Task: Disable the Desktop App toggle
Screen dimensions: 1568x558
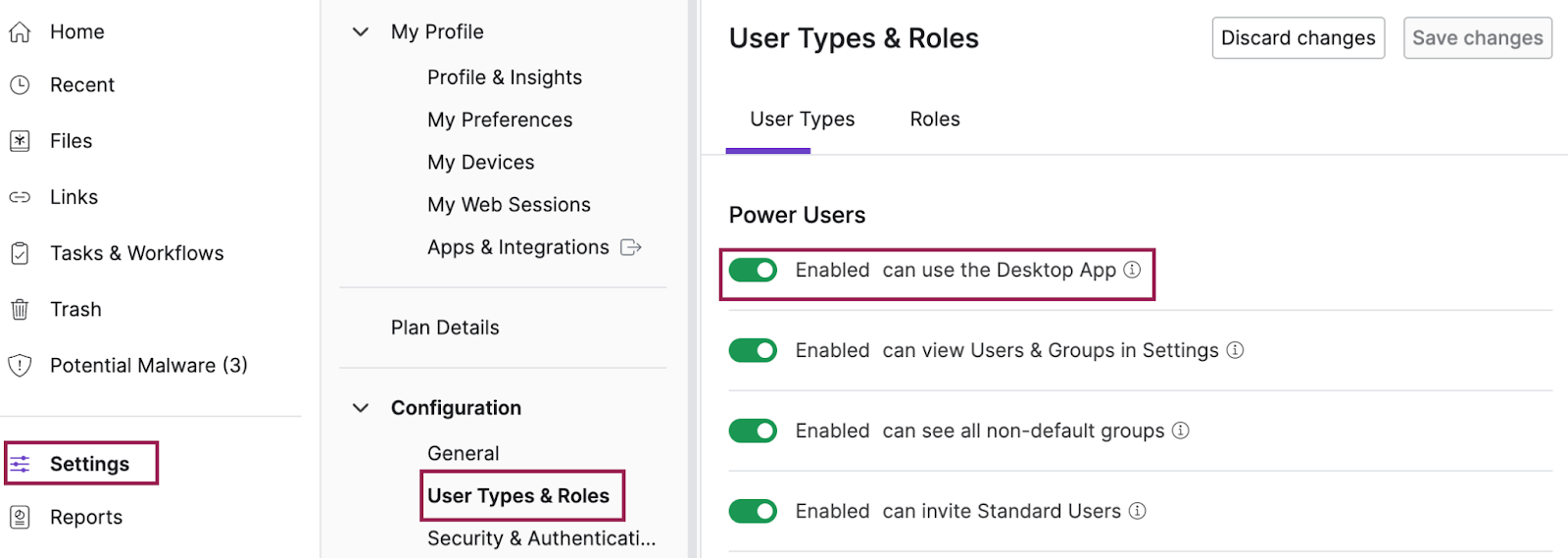Action: point(753,270)
